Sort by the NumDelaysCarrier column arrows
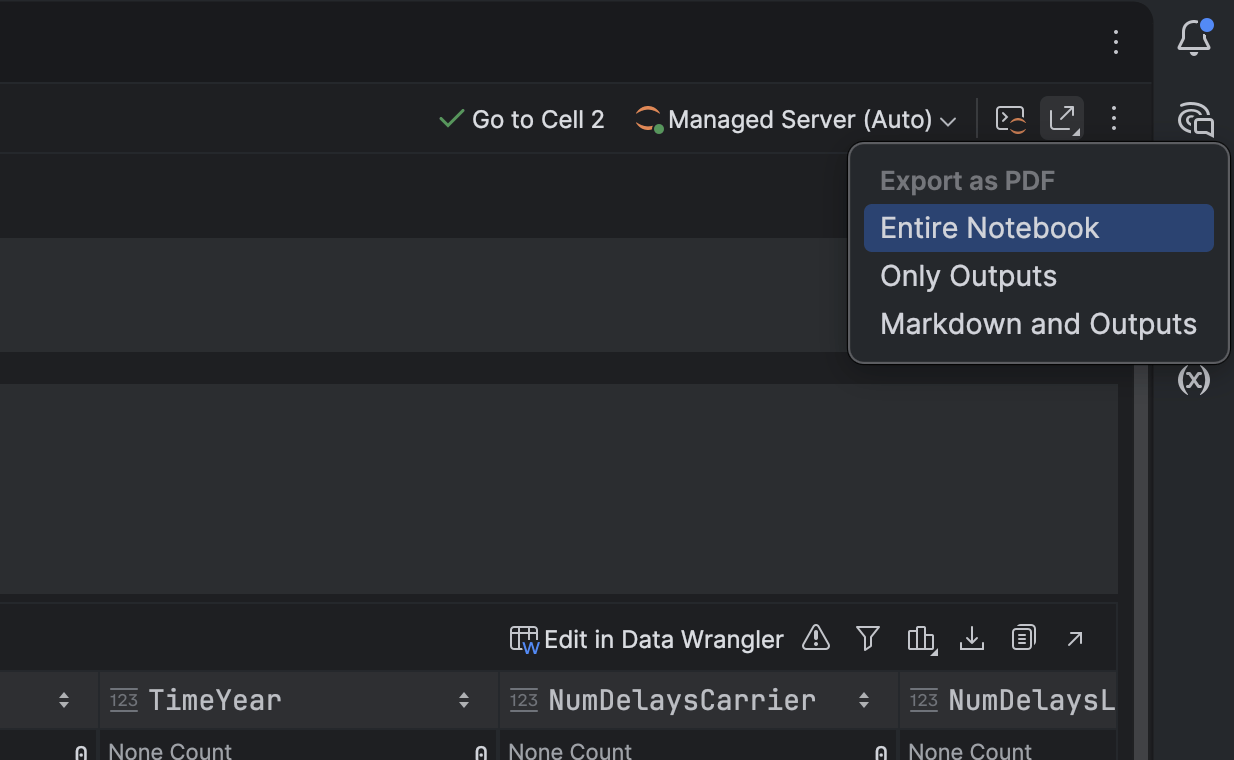1234x760 pixels. click(864, 700)
